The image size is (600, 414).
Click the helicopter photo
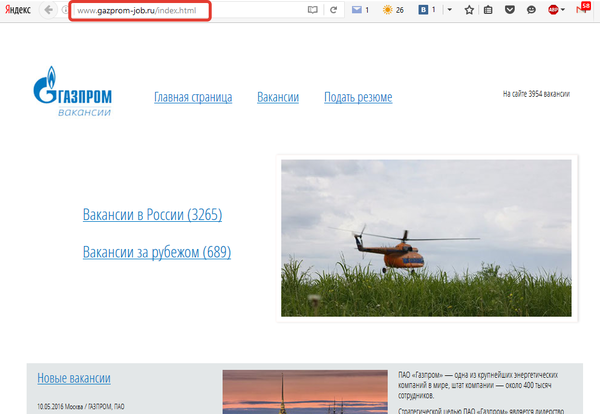click(426, 238)
